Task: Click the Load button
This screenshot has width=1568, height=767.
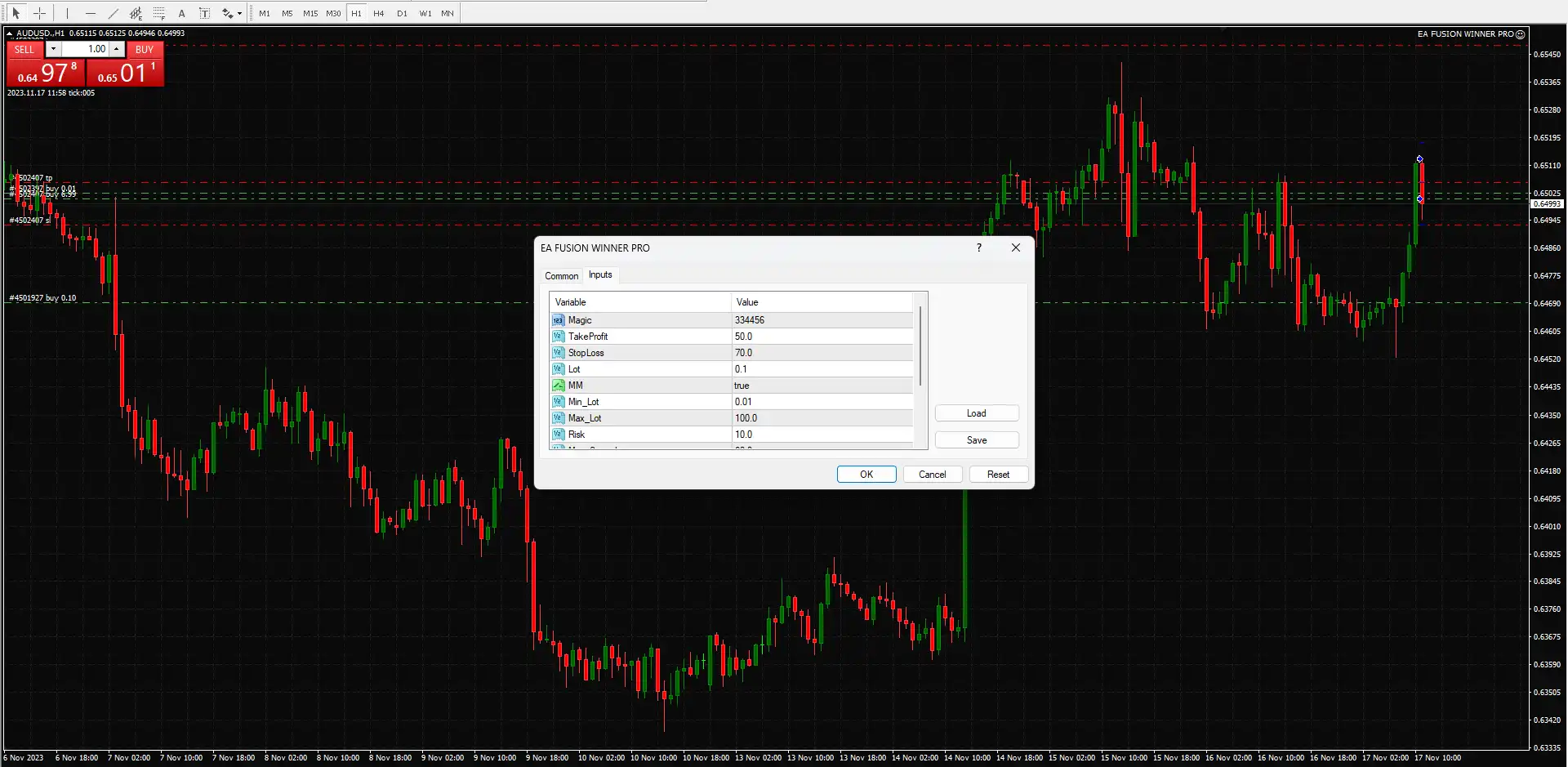Action: (976, 413)
